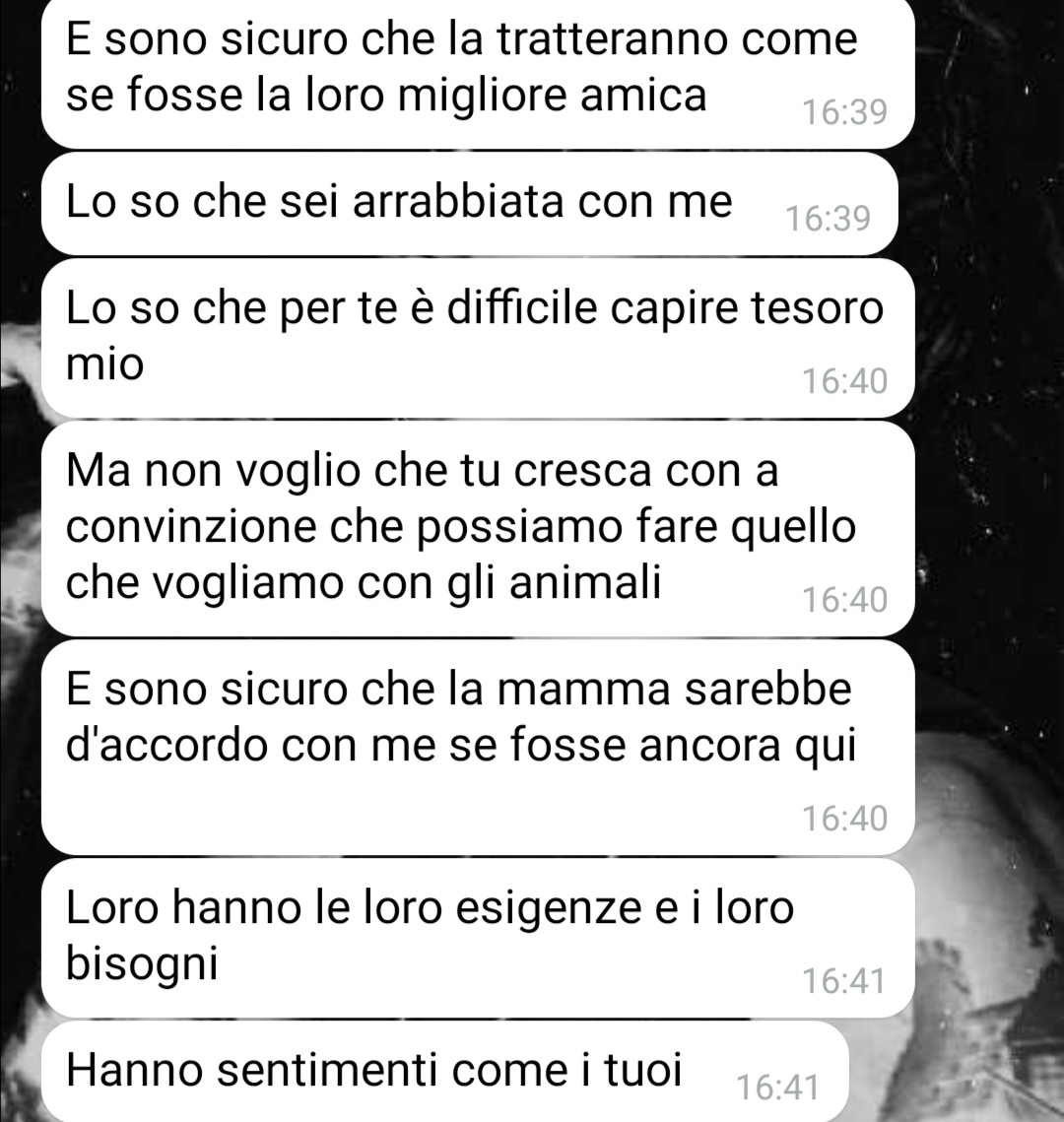Tap the 16:40 timestamp next to 'gli animali'
Screen dimensions: 1064x1122
[x=844, y=600]
